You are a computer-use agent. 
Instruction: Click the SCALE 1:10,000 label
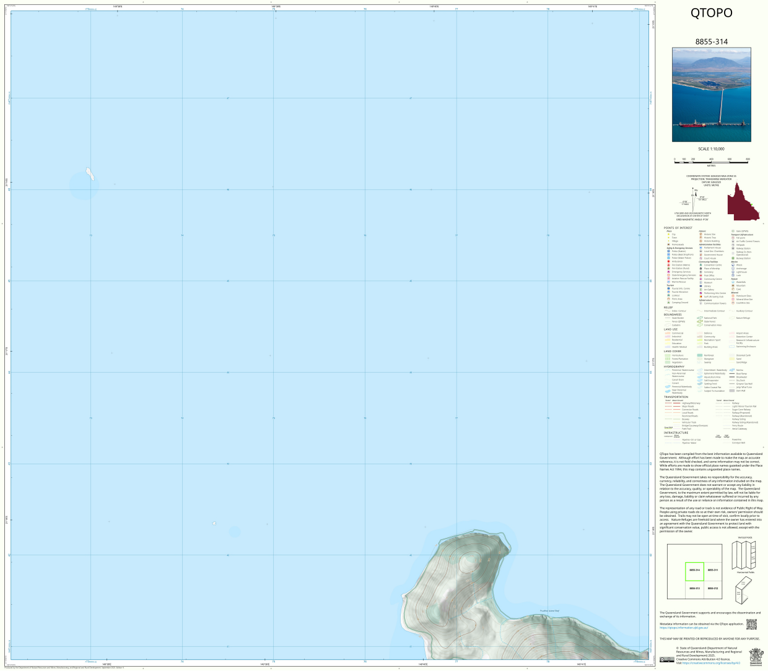point(711,149)
